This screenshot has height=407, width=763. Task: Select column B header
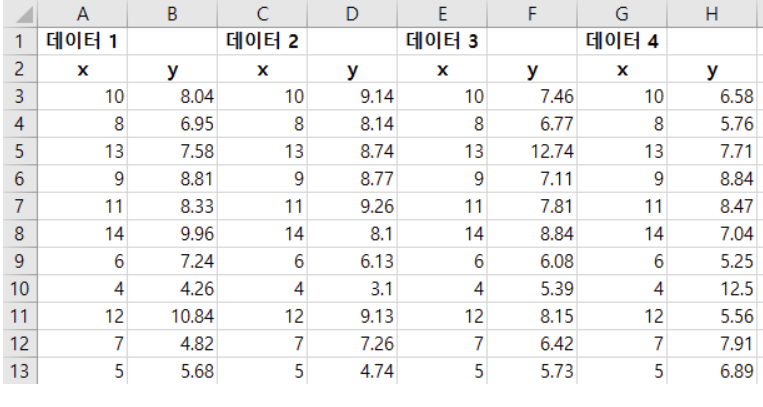tap(172, 14)
